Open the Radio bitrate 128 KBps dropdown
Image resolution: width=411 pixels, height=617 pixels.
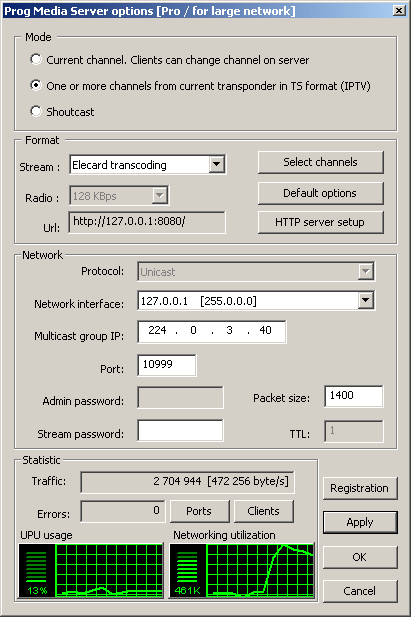tap(119, 196)
